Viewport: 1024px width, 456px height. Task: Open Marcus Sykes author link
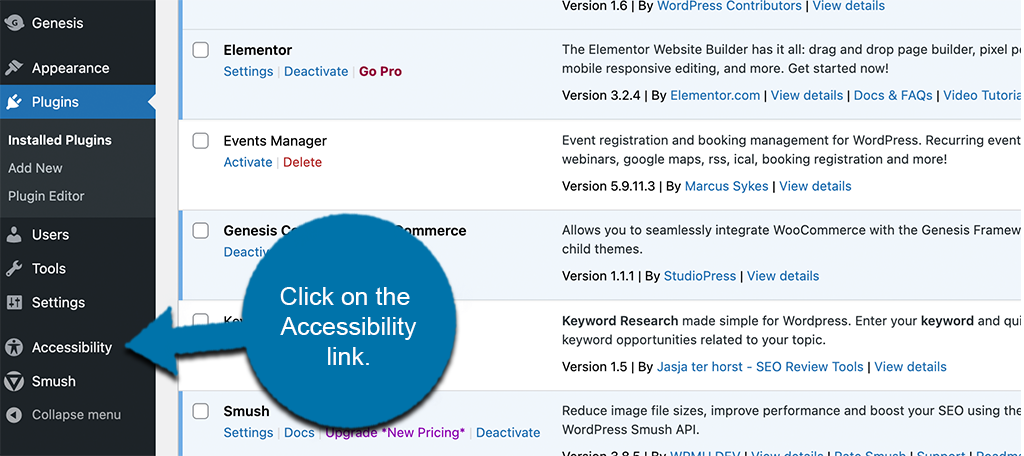click(x=726, y=186)
